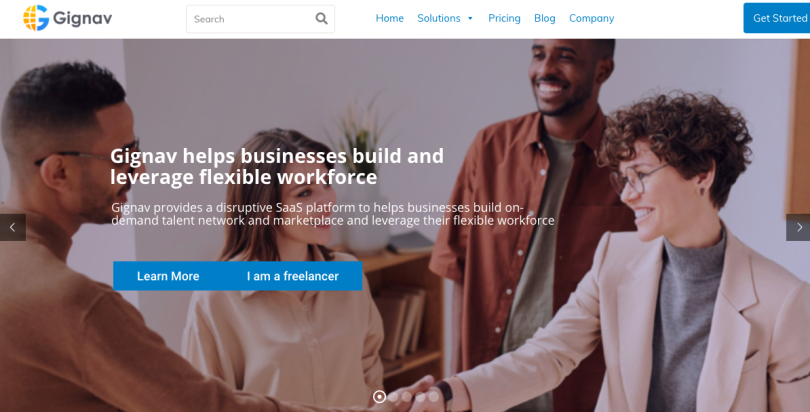Select the third carousel dot
Image resolution: width=810 pixels, height=412 pixels.
pyautogui.click(x=407, y=397)
